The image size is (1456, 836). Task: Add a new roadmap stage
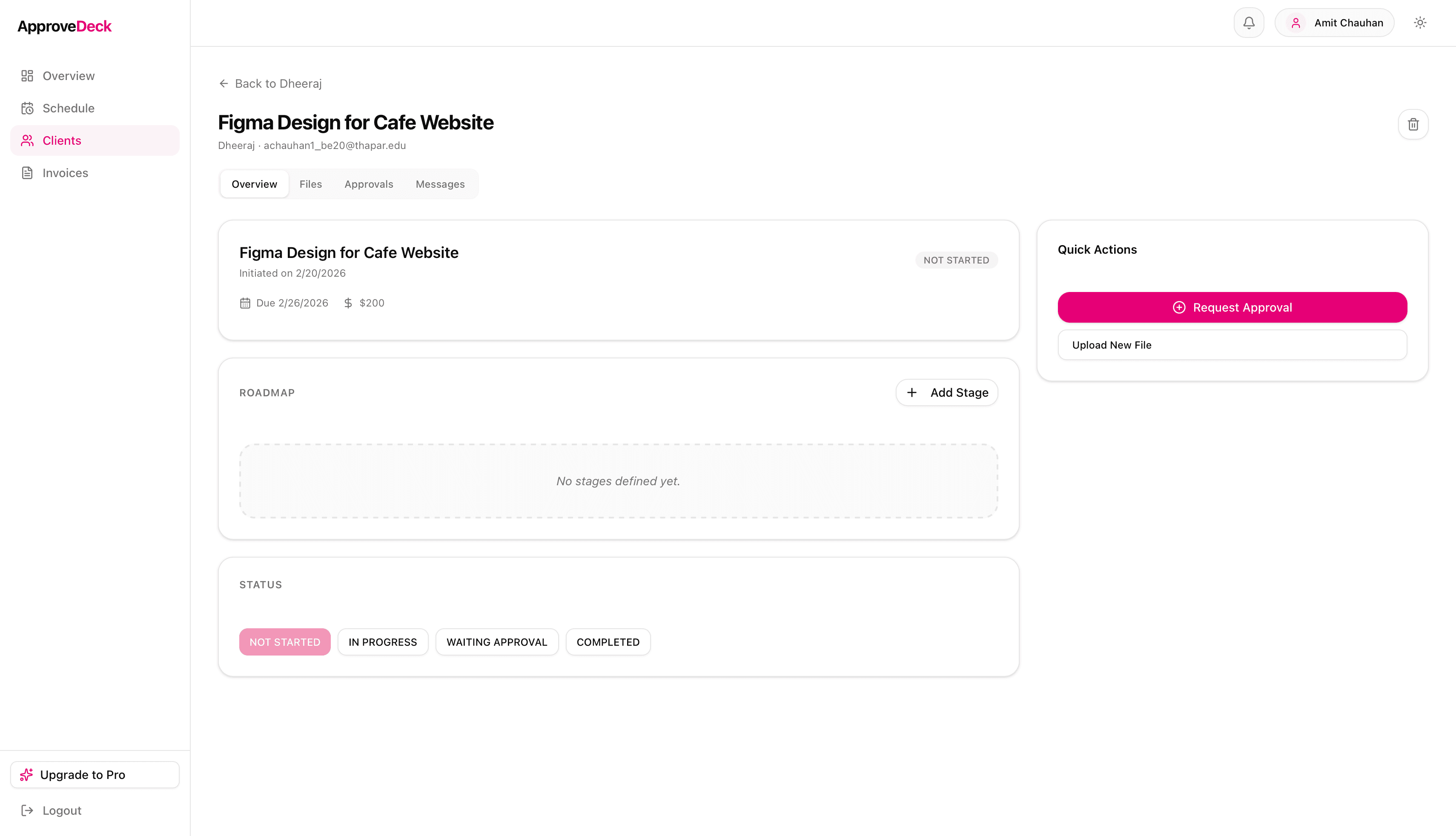[x=947, y=393]
